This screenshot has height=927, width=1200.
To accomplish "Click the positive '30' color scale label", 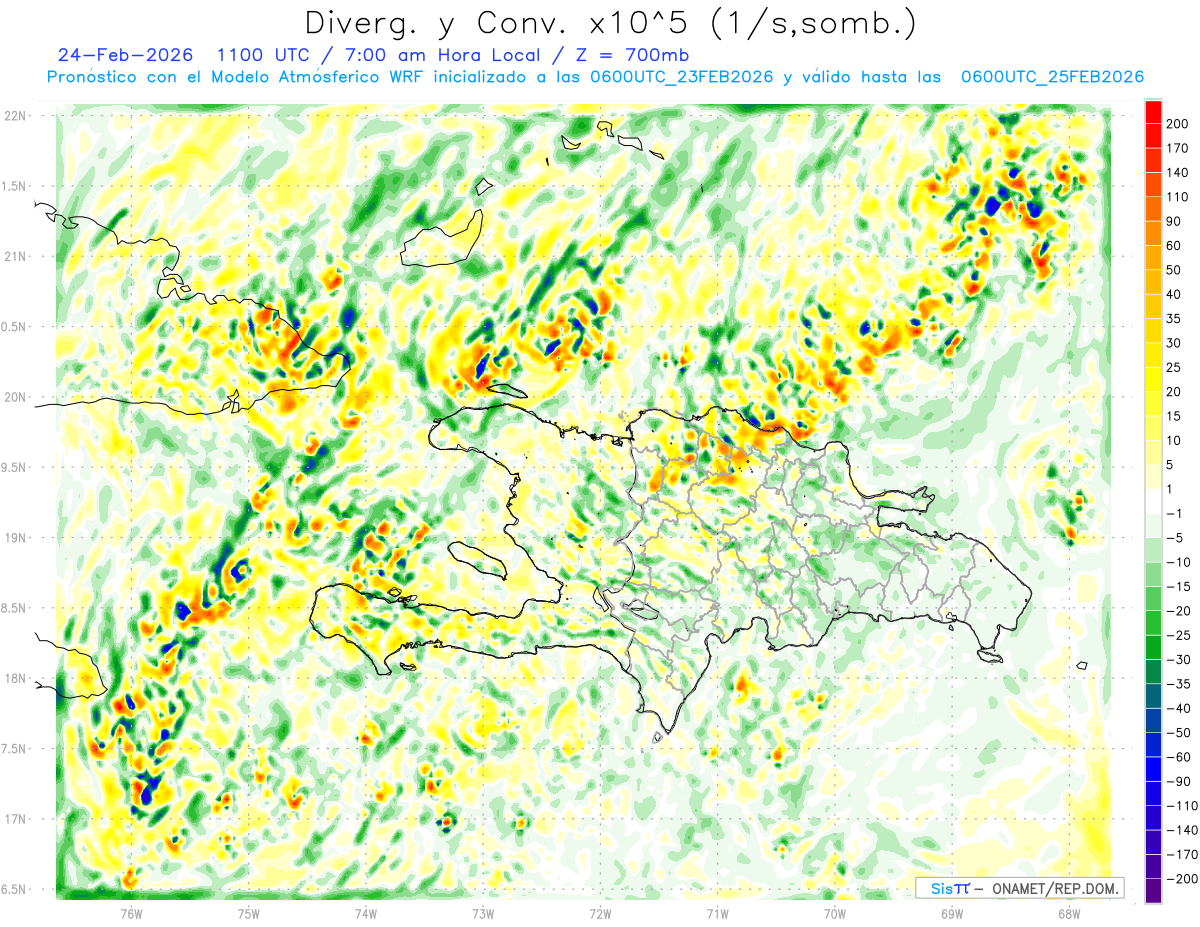I will 1174,343.
